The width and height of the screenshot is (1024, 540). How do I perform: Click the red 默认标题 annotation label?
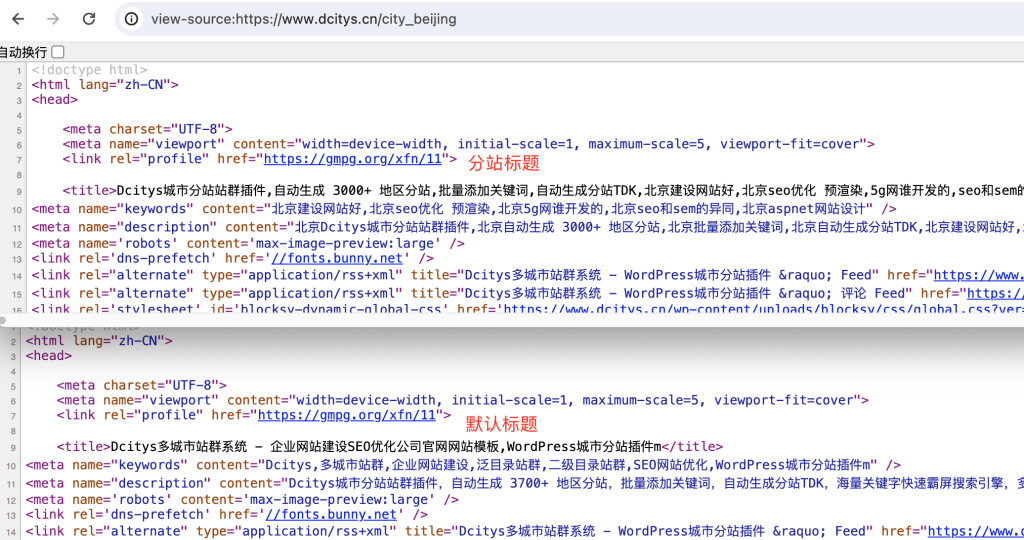(501, 424)
